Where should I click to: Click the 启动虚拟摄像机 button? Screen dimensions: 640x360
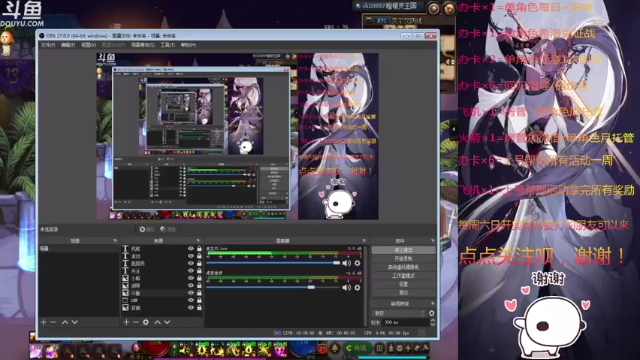pyautogui.click(x=403, y=267)
